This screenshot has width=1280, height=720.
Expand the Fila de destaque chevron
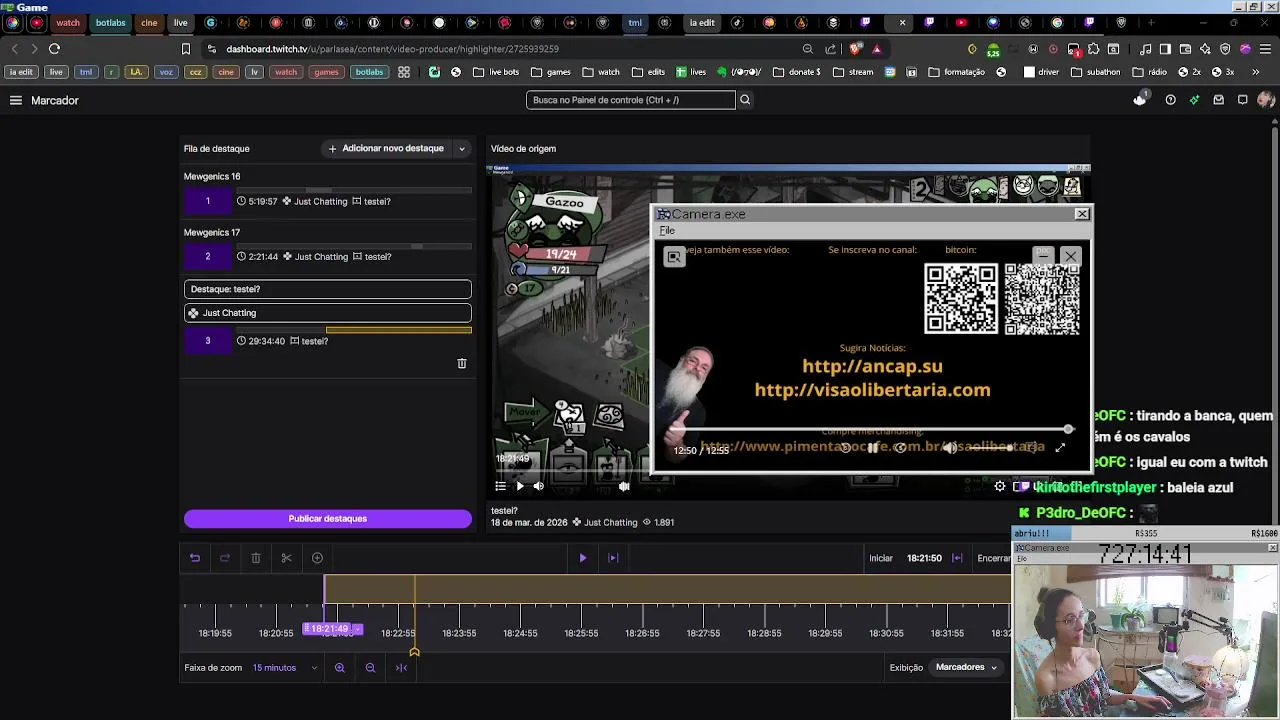(x=462, y=149)
